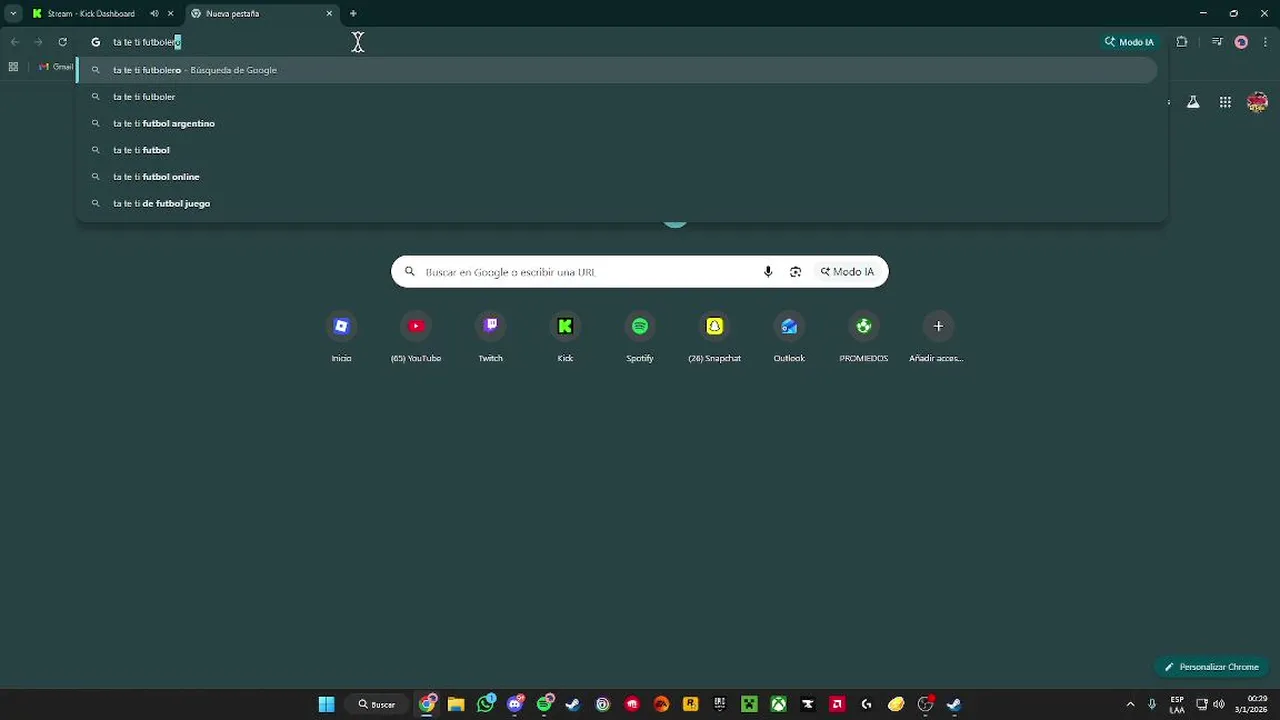Reload the page
The width and height of the screenshot is (1280, 720).
pyautogui.click(x=62, y=42)
